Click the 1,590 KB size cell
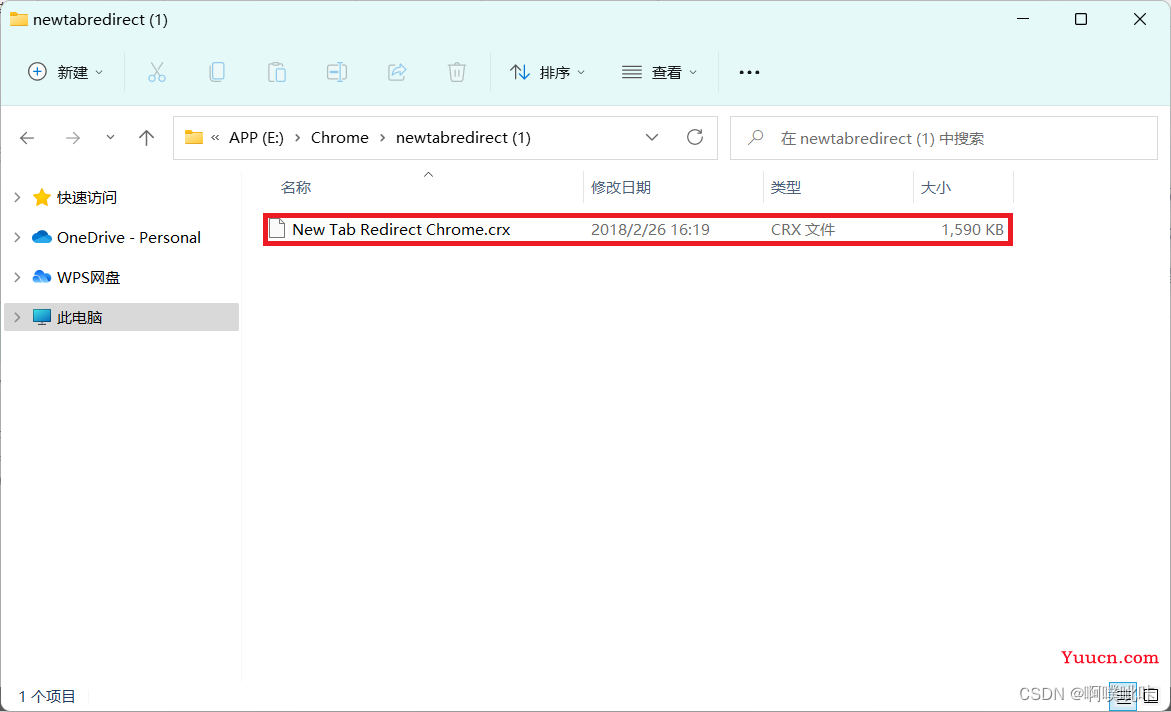This screenshot has width=1171, height=712. pyautogui.click(x=972, y=229)
